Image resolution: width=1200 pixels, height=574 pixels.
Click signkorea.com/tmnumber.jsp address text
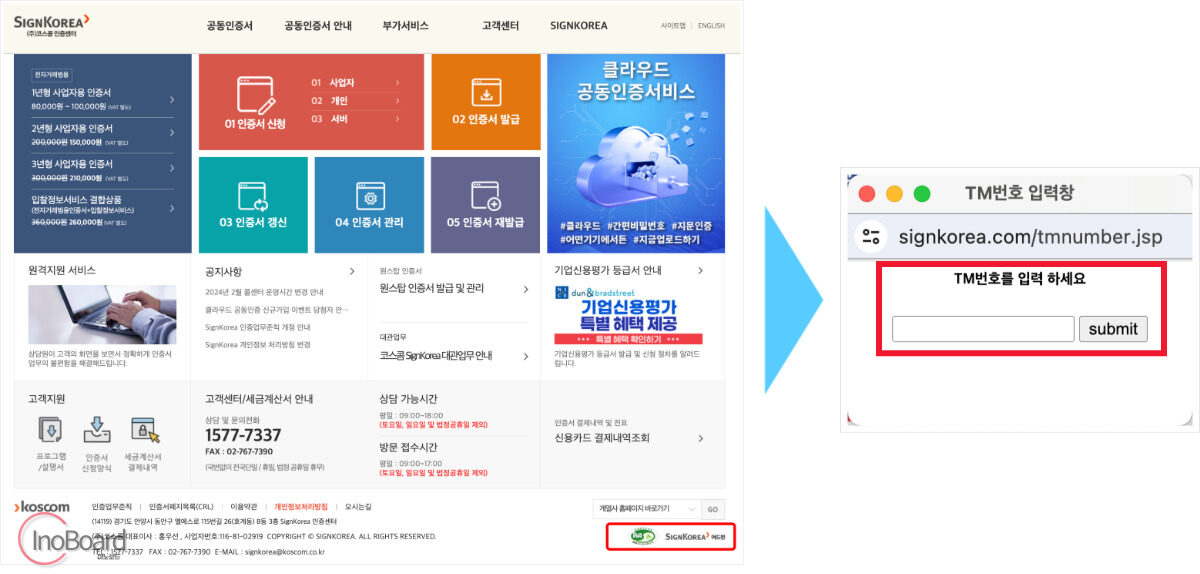pyautogui.click(x=1030, y=237)
